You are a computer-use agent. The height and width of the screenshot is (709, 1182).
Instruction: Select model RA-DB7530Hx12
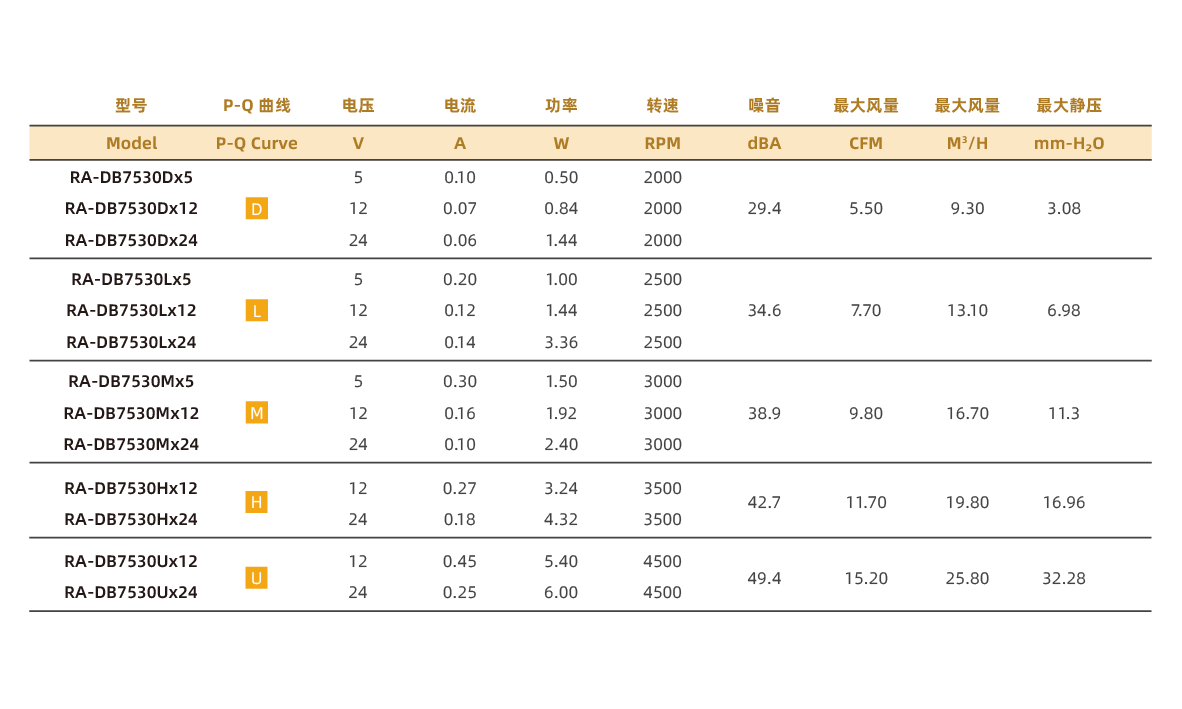[131, 488]
